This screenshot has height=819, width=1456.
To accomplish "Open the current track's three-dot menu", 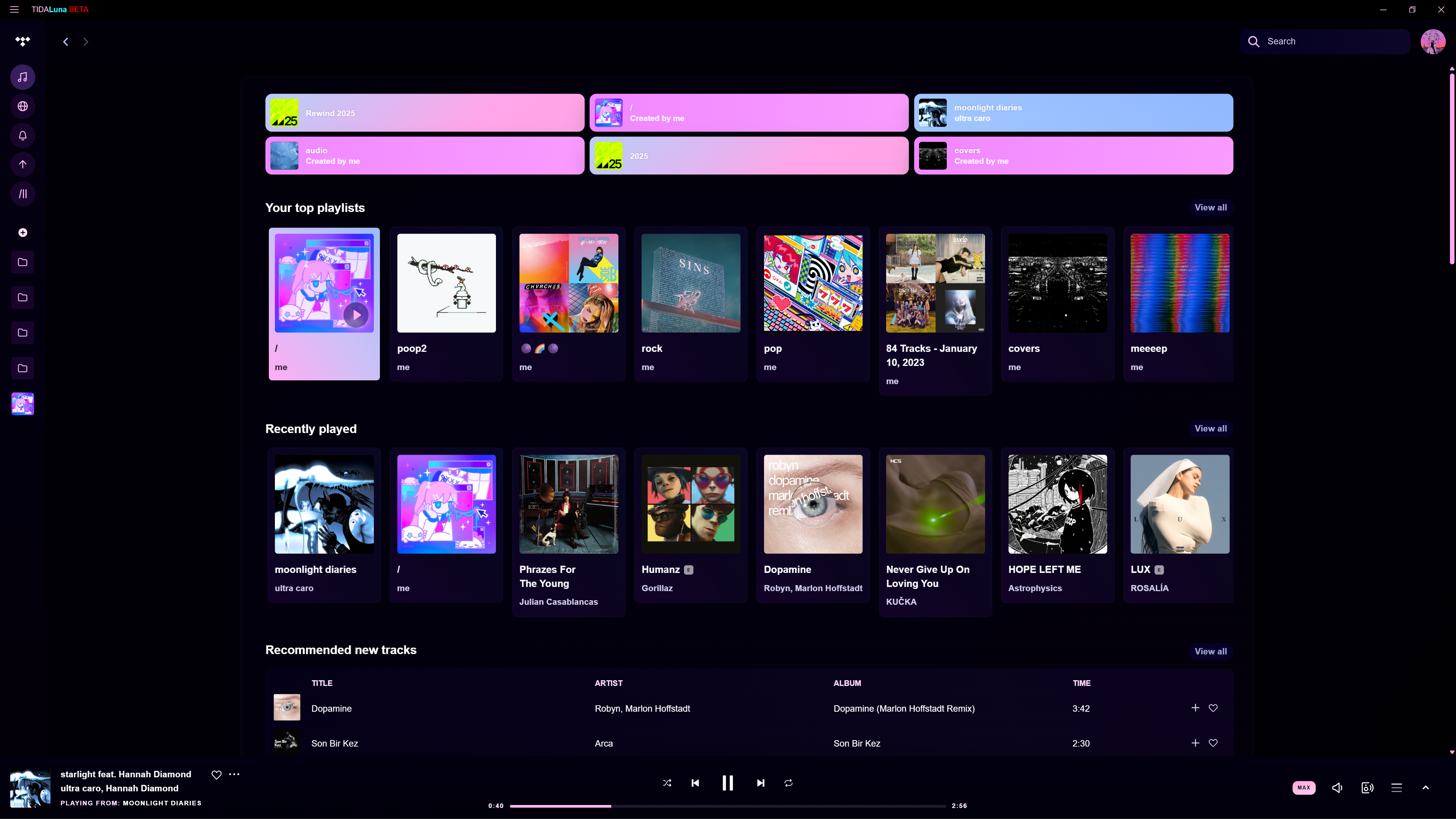I will click(234, 774).
